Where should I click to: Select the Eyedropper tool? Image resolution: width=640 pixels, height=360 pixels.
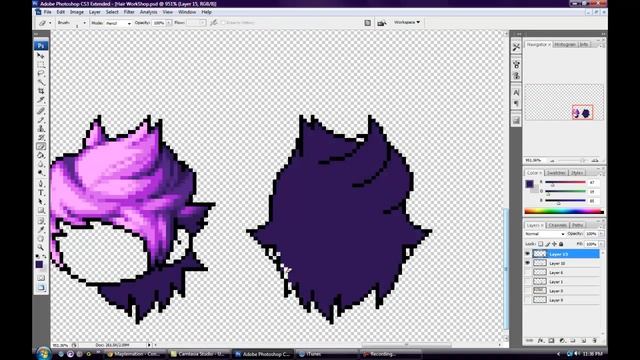41,230
